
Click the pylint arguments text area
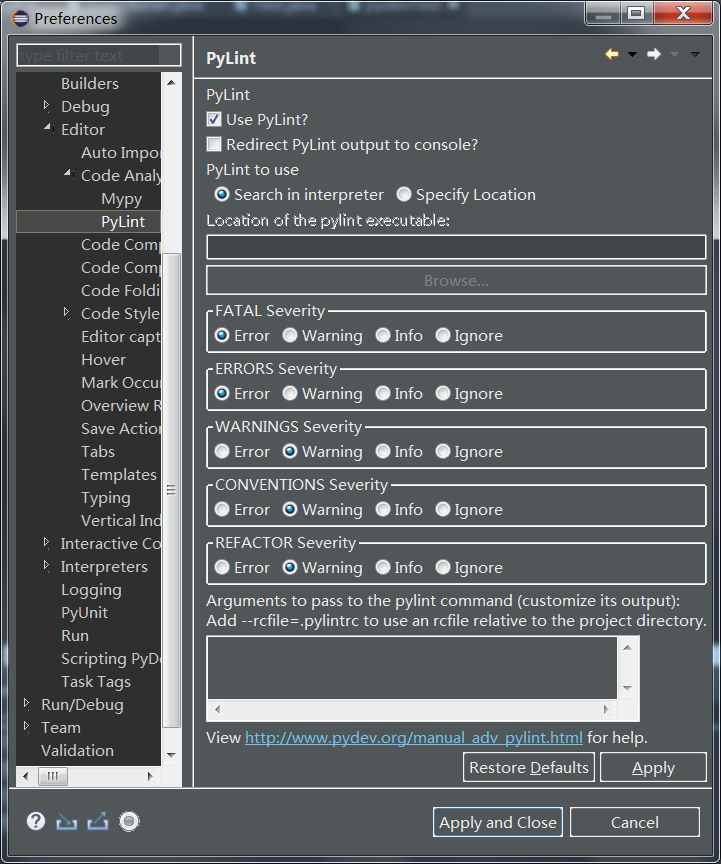click(x=412, y=667)
